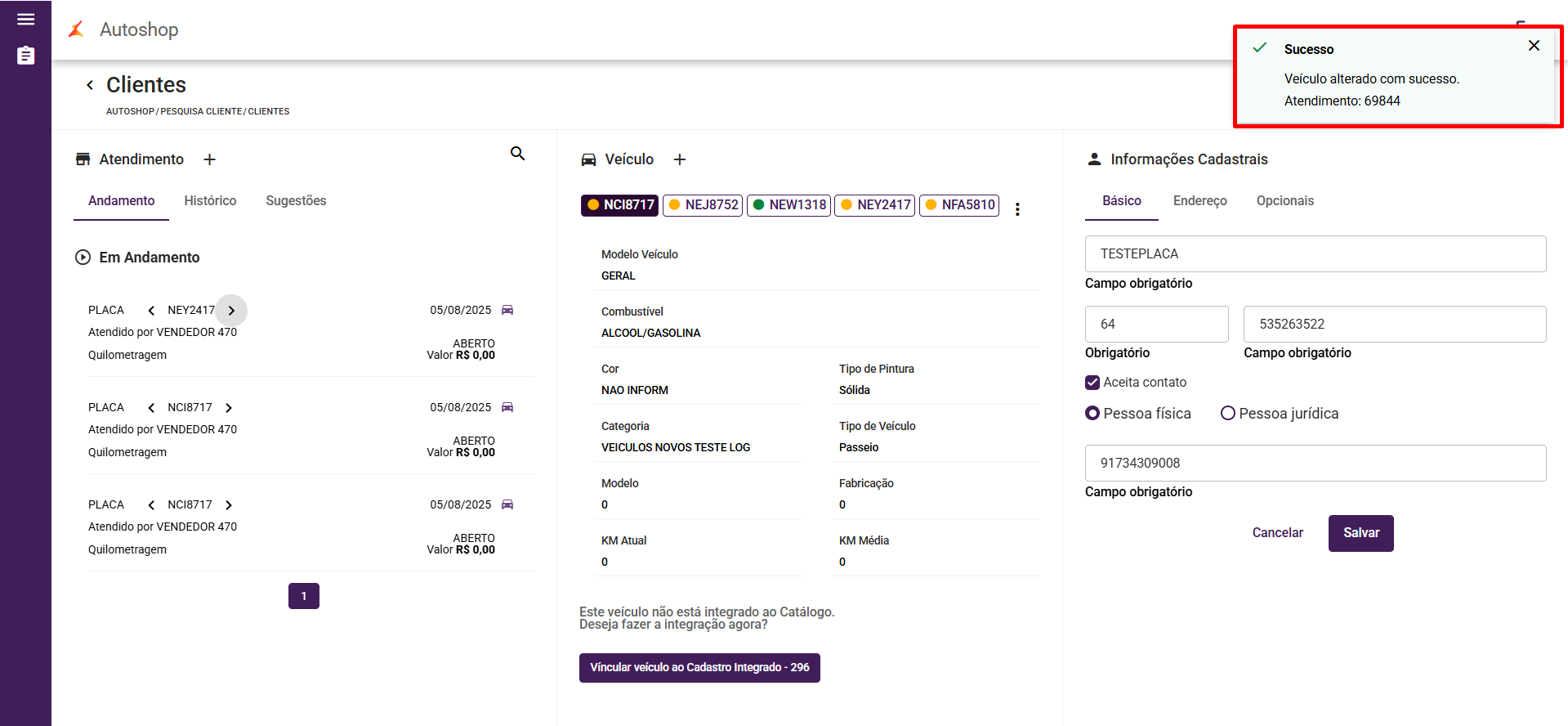Add new Atendimento with plus icon
The image size is (1568, 726).
(209, 159)
